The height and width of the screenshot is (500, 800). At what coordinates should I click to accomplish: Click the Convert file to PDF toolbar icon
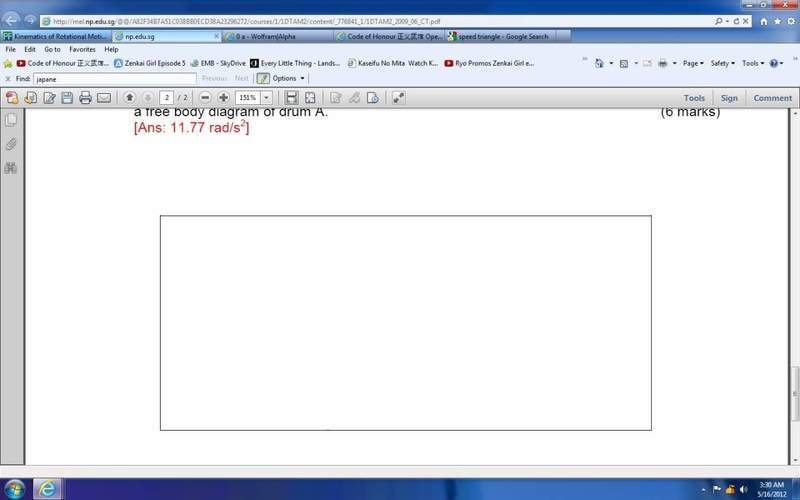pyautogui.click(x=31, y=97)
